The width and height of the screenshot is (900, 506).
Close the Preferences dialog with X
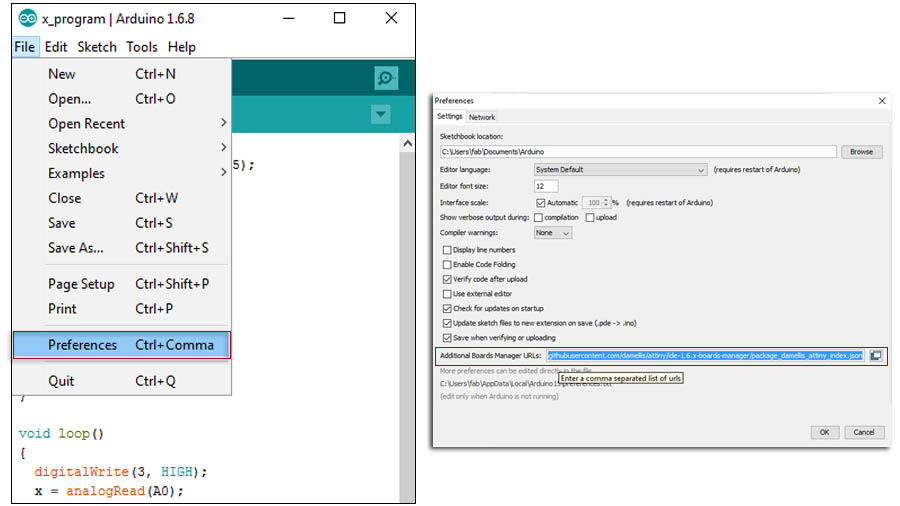click(x=882, y=101)
